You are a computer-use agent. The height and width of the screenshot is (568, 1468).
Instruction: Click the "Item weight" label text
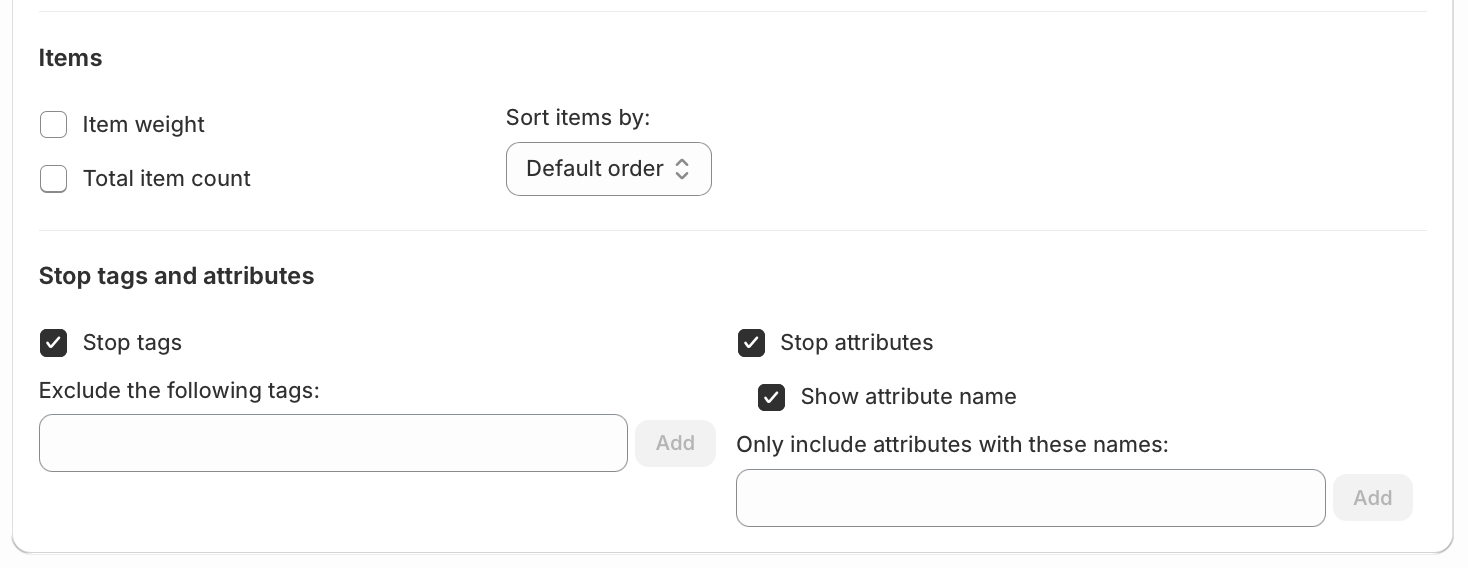143,125
